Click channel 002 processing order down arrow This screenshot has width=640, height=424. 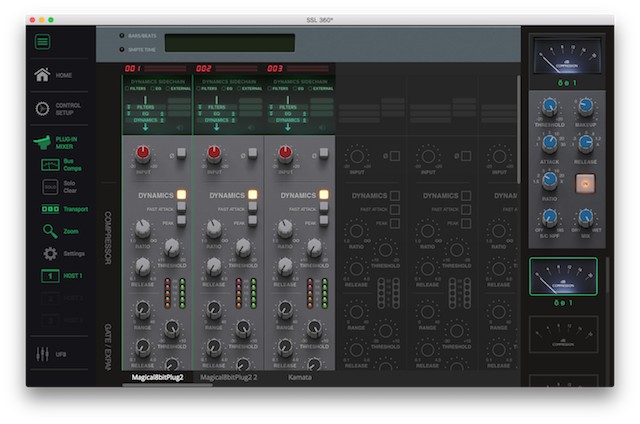pos(217,127)
